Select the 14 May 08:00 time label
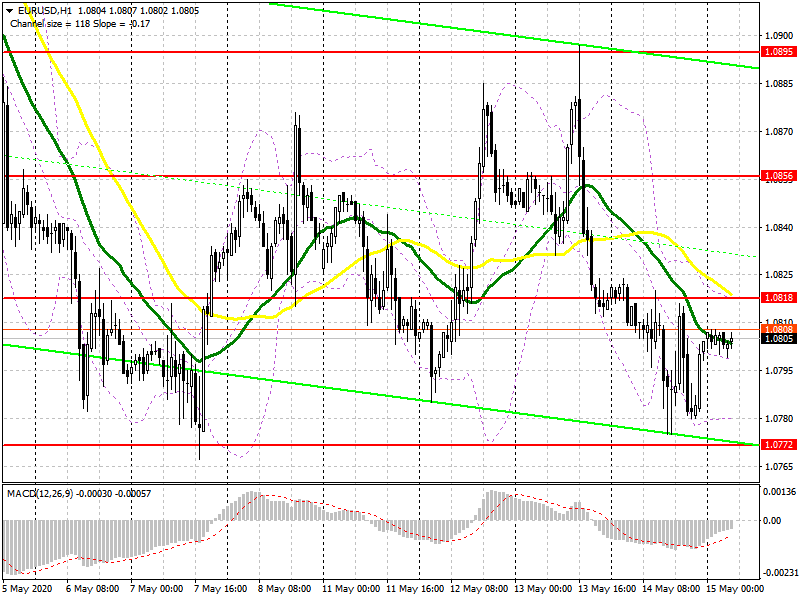This screenshot has width=800, height=600. pos(671,589)
